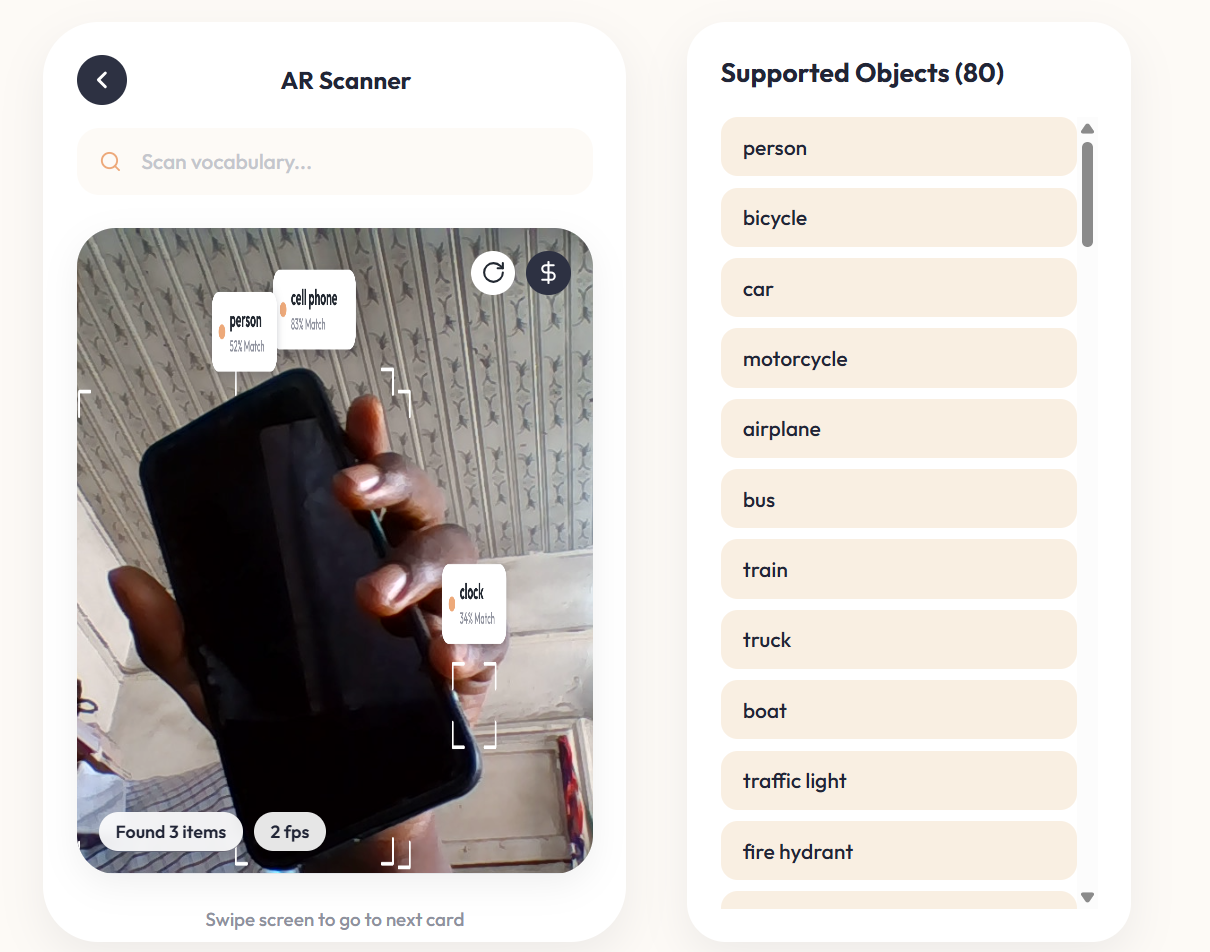Choose the airplane list item

click(898, 429)
